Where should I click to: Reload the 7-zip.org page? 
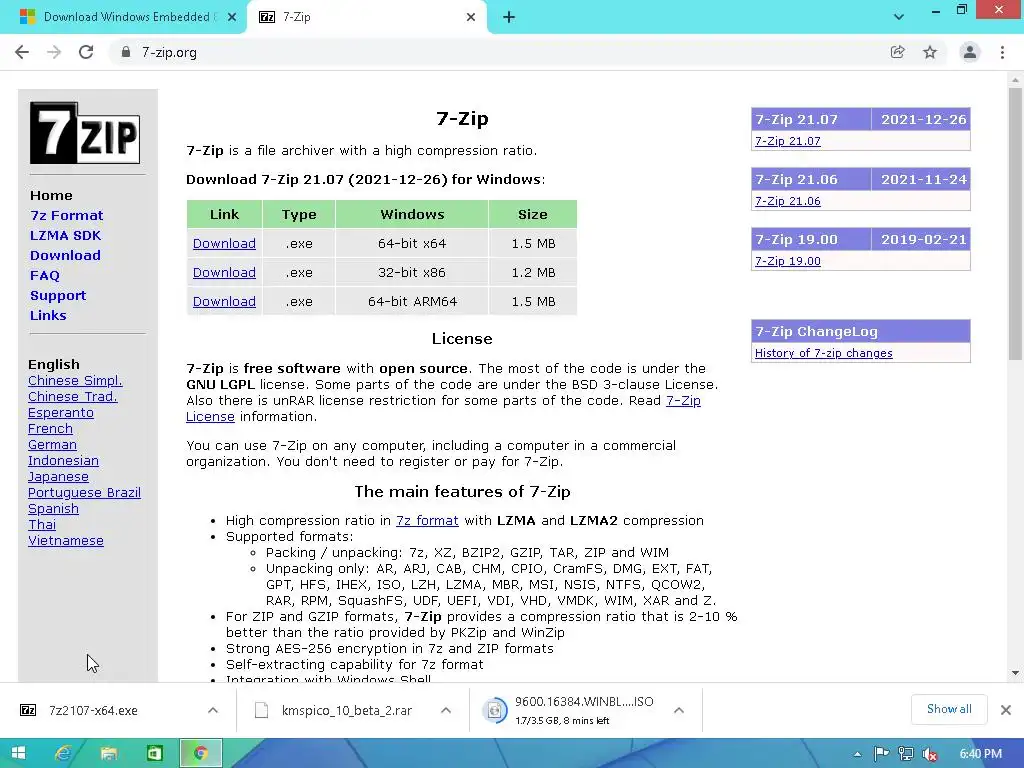(86, 52)
